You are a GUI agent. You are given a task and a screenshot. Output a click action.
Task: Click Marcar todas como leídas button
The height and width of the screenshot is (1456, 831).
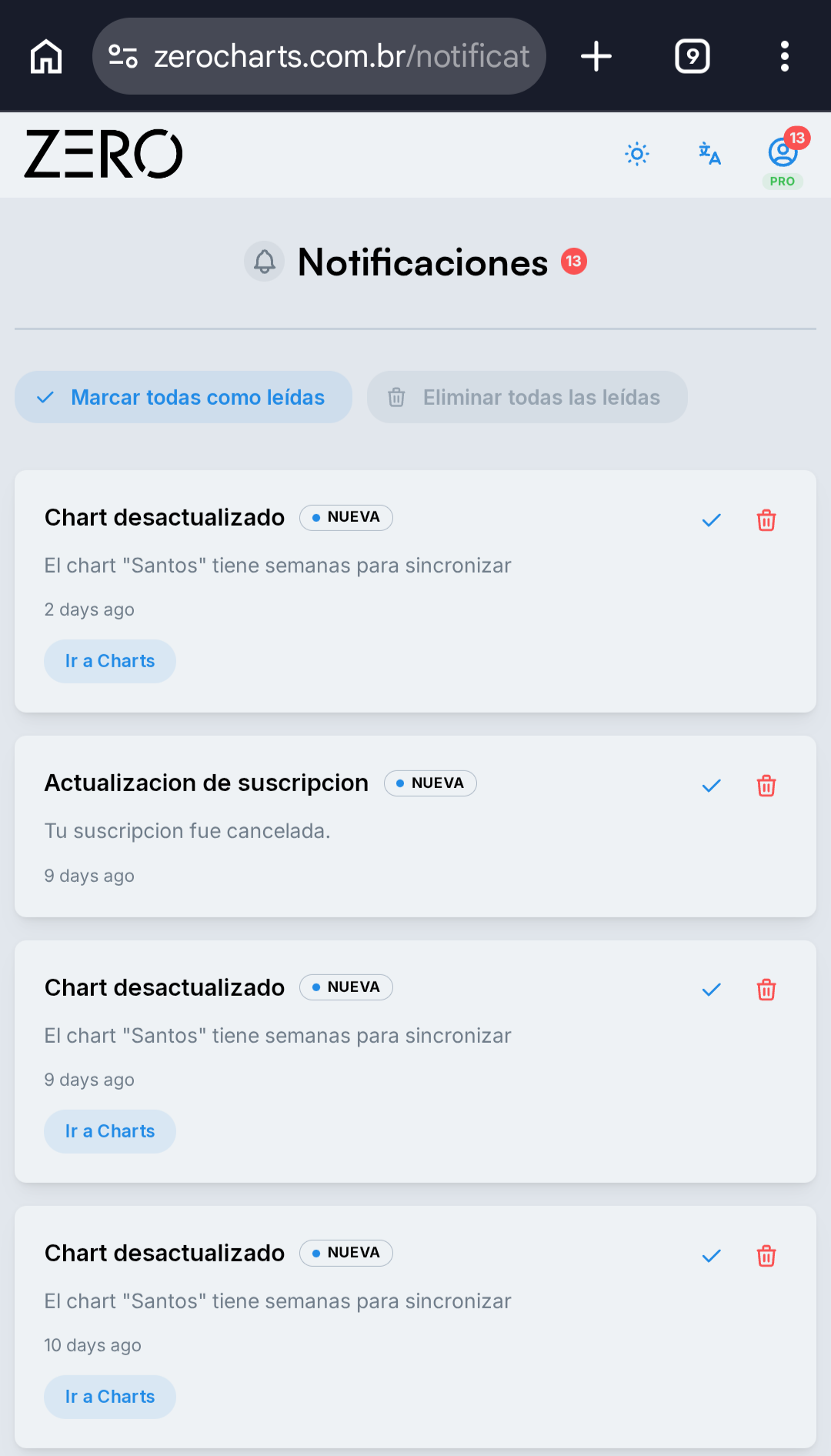[x=183, y=397]
